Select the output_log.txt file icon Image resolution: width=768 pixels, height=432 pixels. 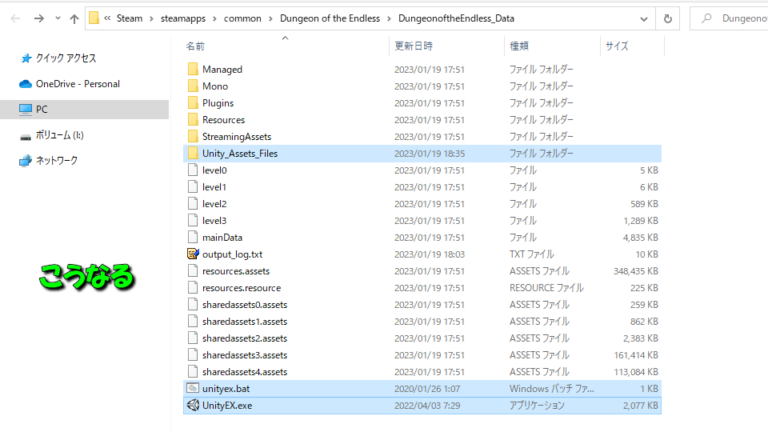coord(193,254)
